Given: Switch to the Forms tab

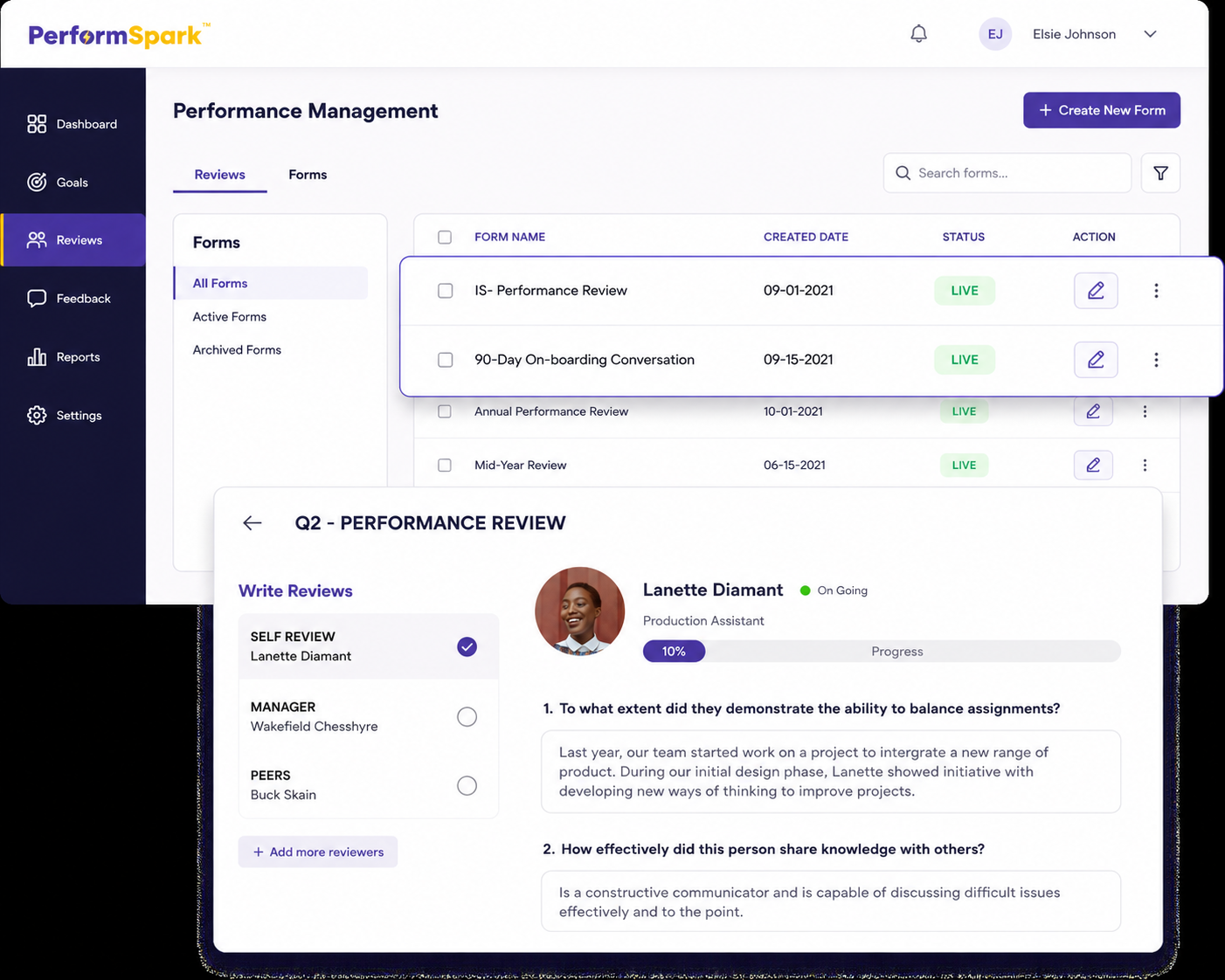Looking at the screenshot, I should click(308, 175).
